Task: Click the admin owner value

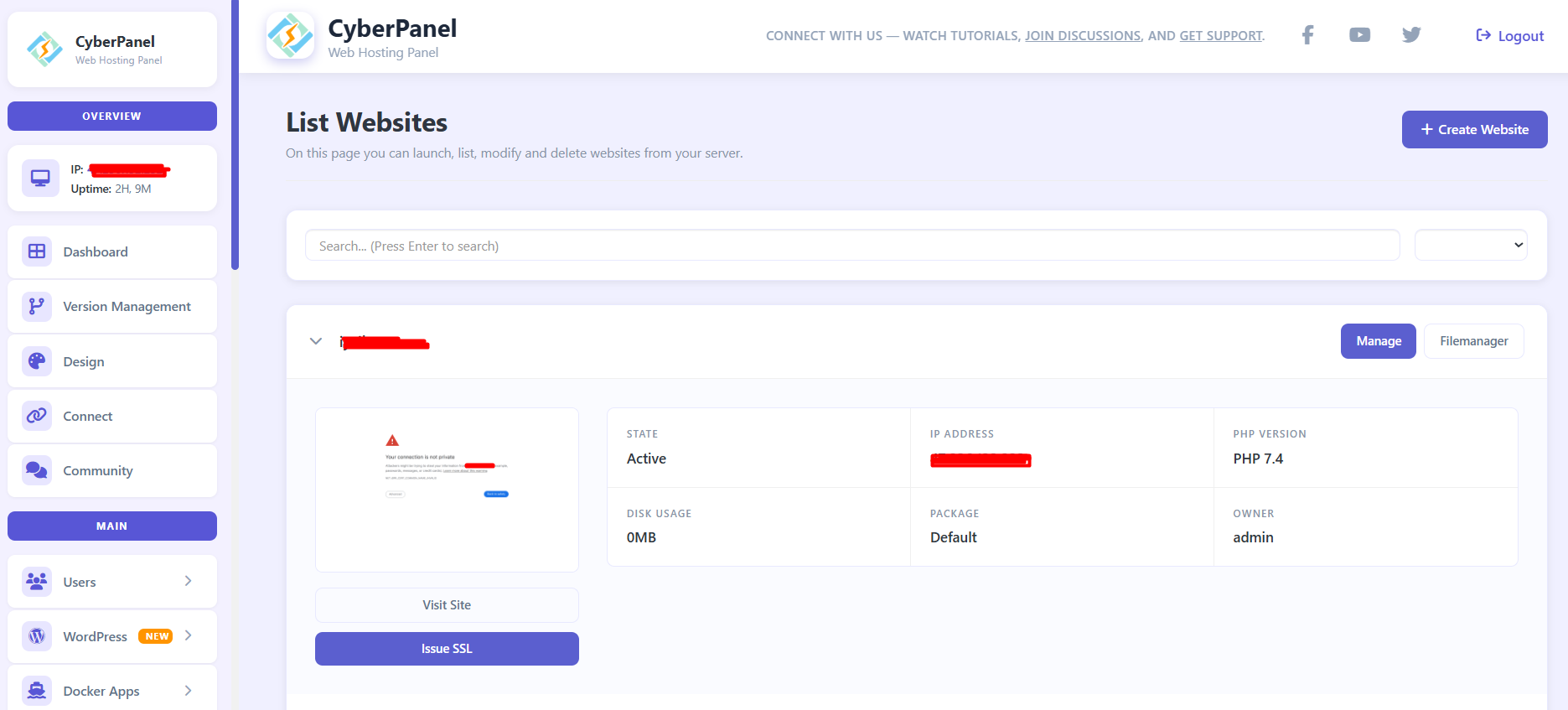Action: tap(1253, 537)
